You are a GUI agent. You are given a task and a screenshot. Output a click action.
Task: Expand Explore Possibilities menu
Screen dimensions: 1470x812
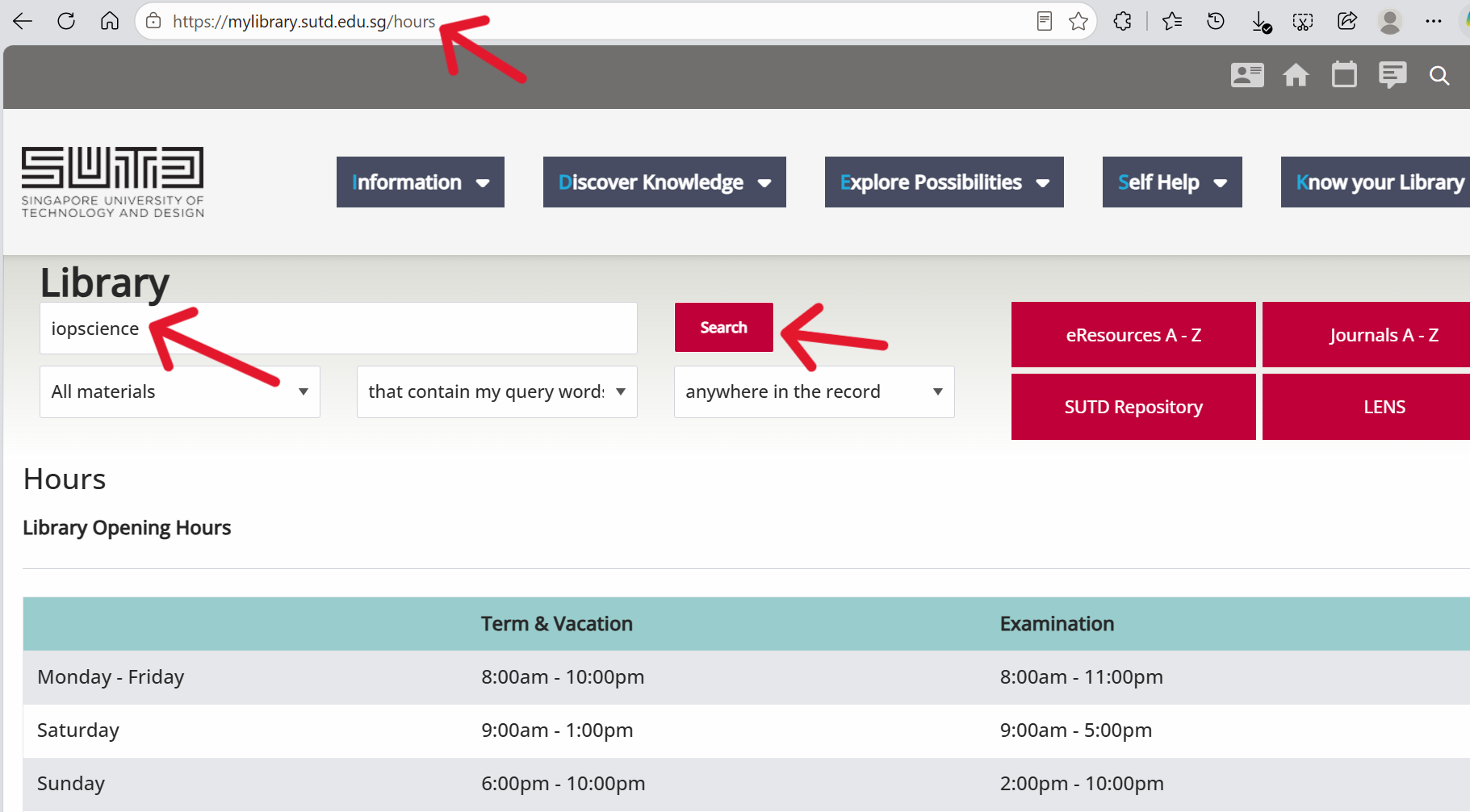point(944,182)
